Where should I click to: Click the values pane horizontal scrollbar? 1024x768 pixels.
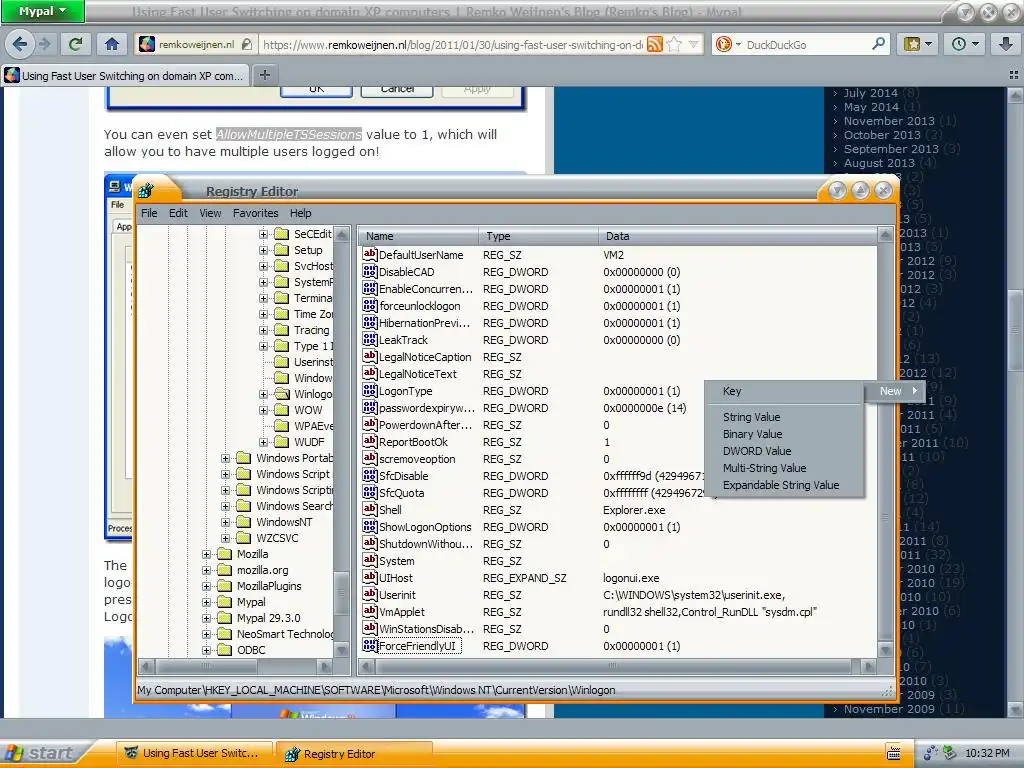[613, 666]
